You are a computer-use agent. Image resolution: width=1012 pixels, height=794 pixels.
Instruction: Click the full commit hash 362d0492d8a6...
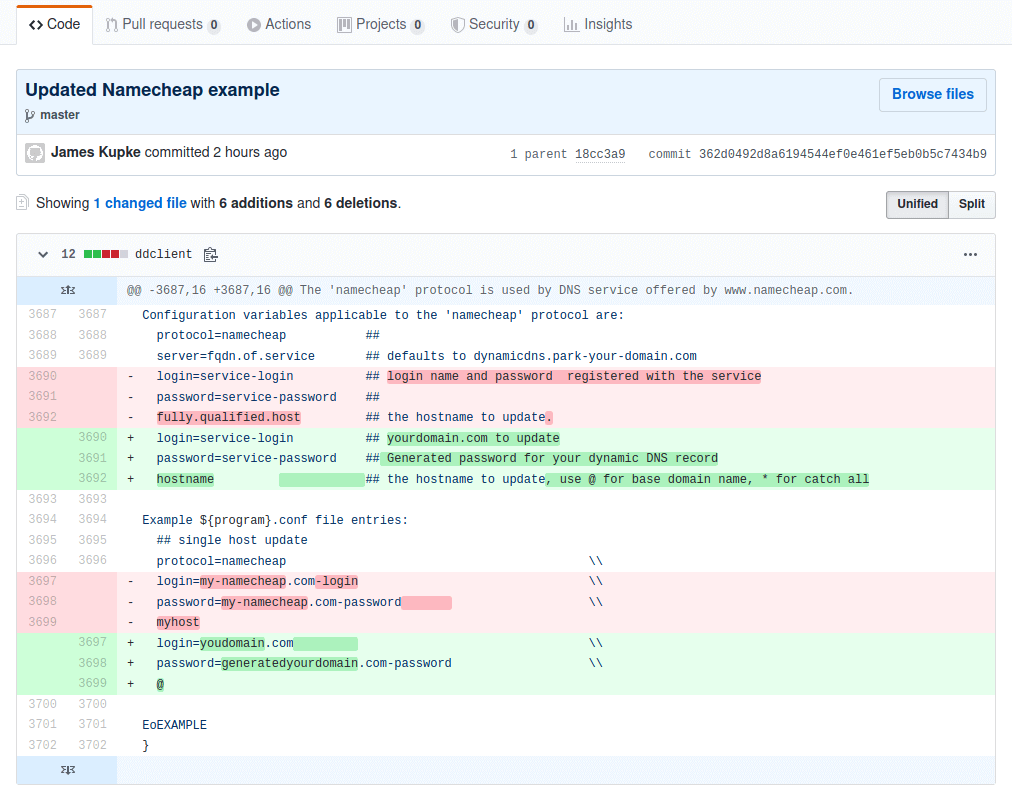point(842,154)
